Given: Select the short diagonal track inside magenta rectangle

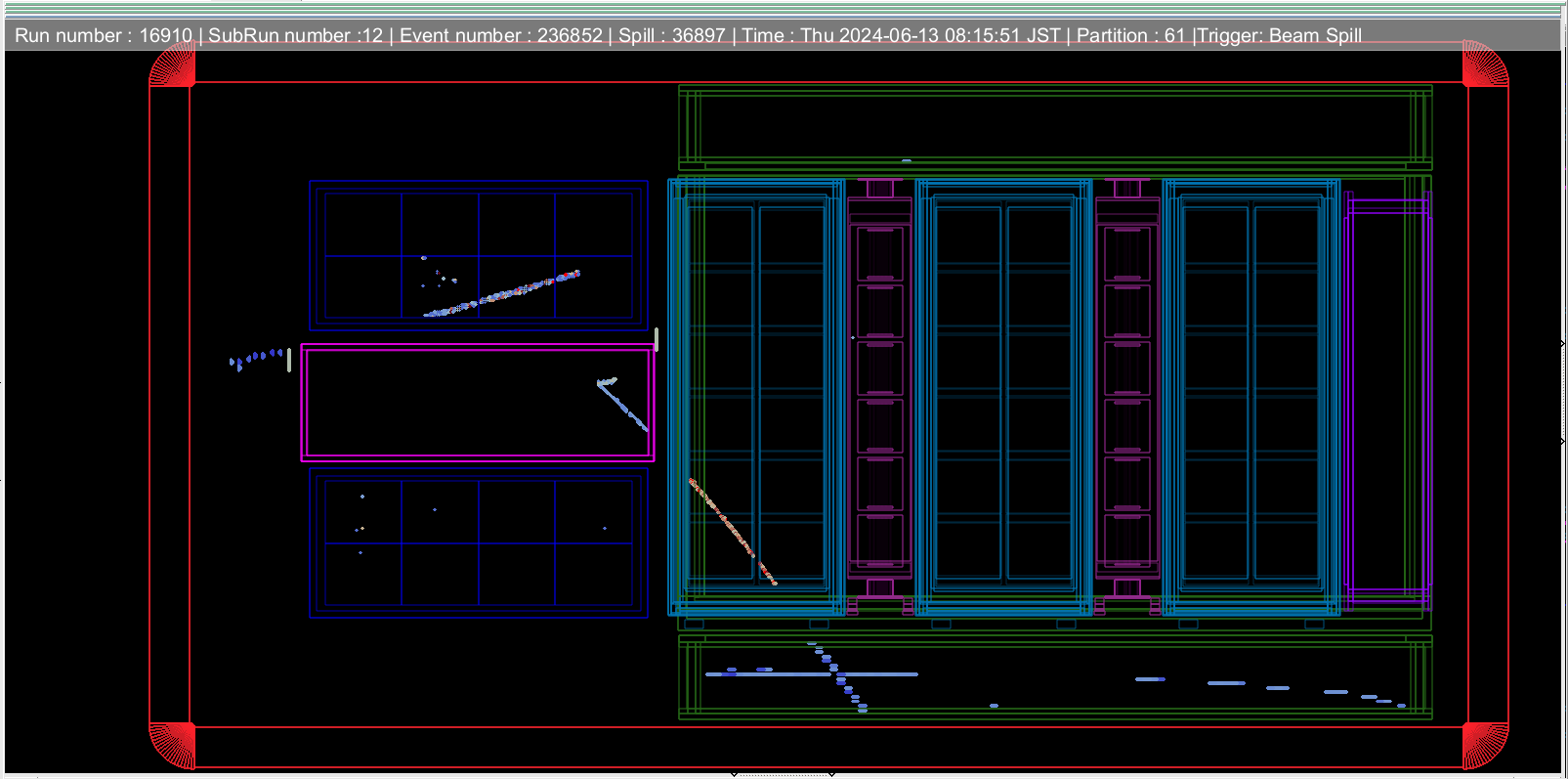Looking at the screenshot, I should tap(623, 406).
